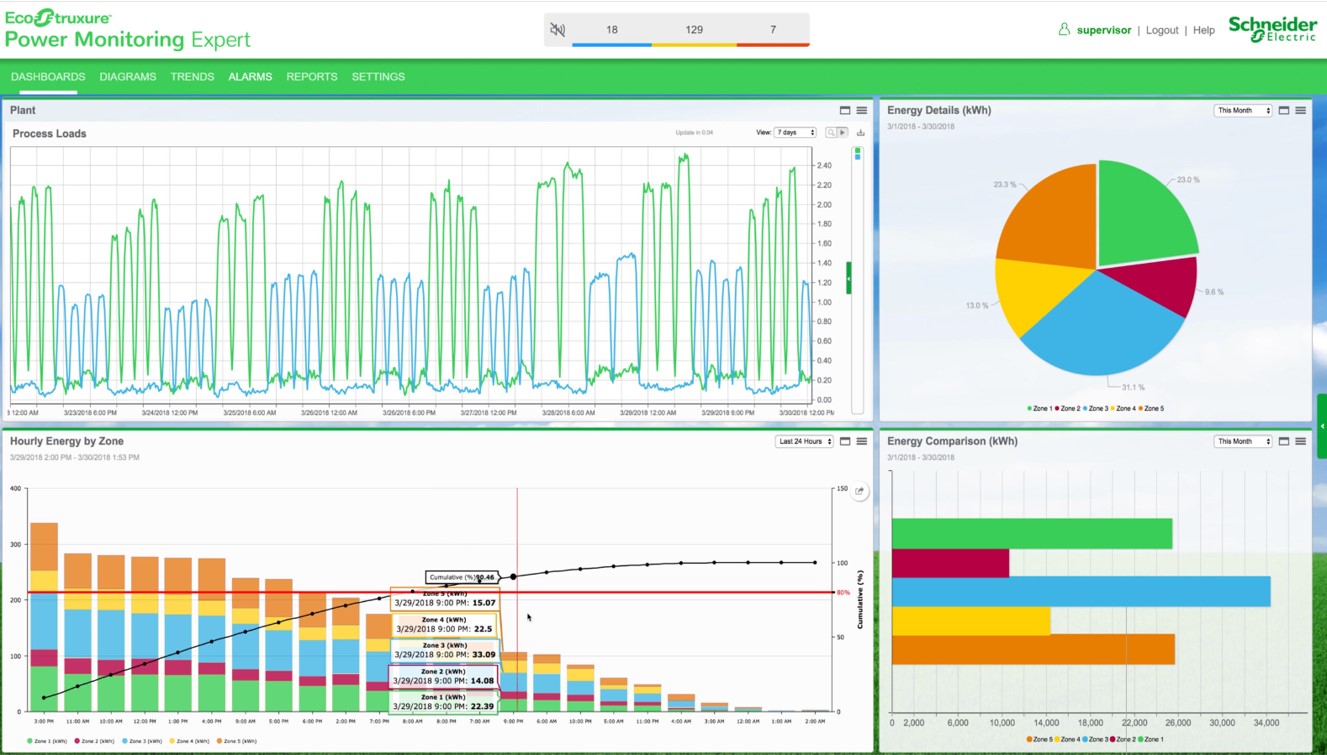
Task: Download the Process Loads chart data
Action: (x=860, y=132)
